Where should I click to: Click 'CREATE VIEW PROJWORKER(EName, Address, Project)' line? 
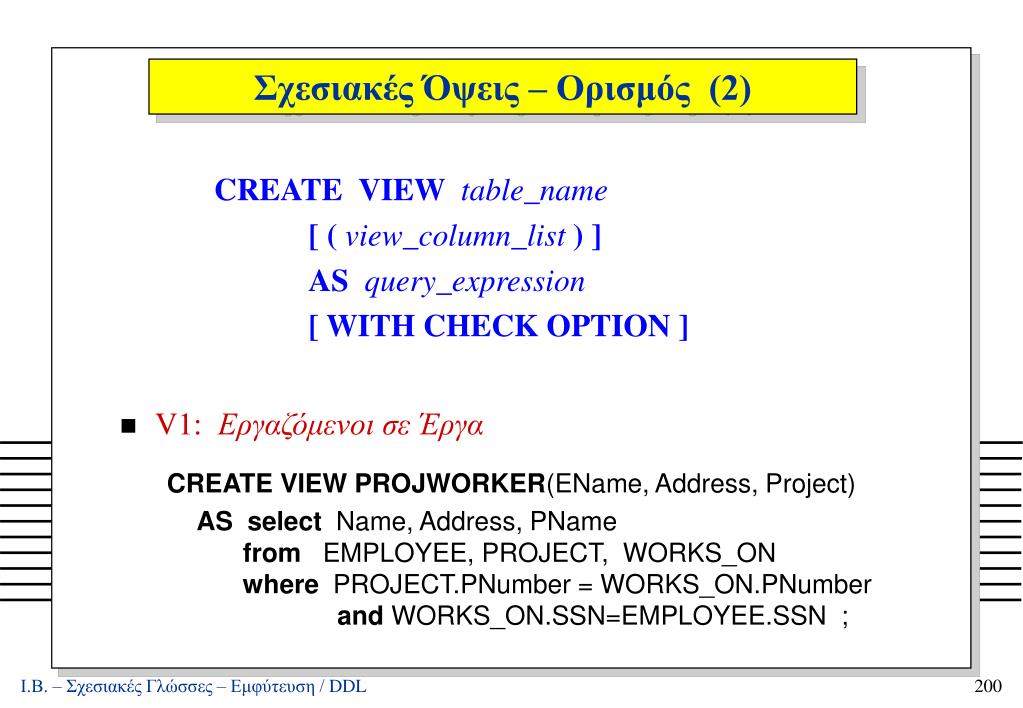pyautogui.click(x=511, y=484)
